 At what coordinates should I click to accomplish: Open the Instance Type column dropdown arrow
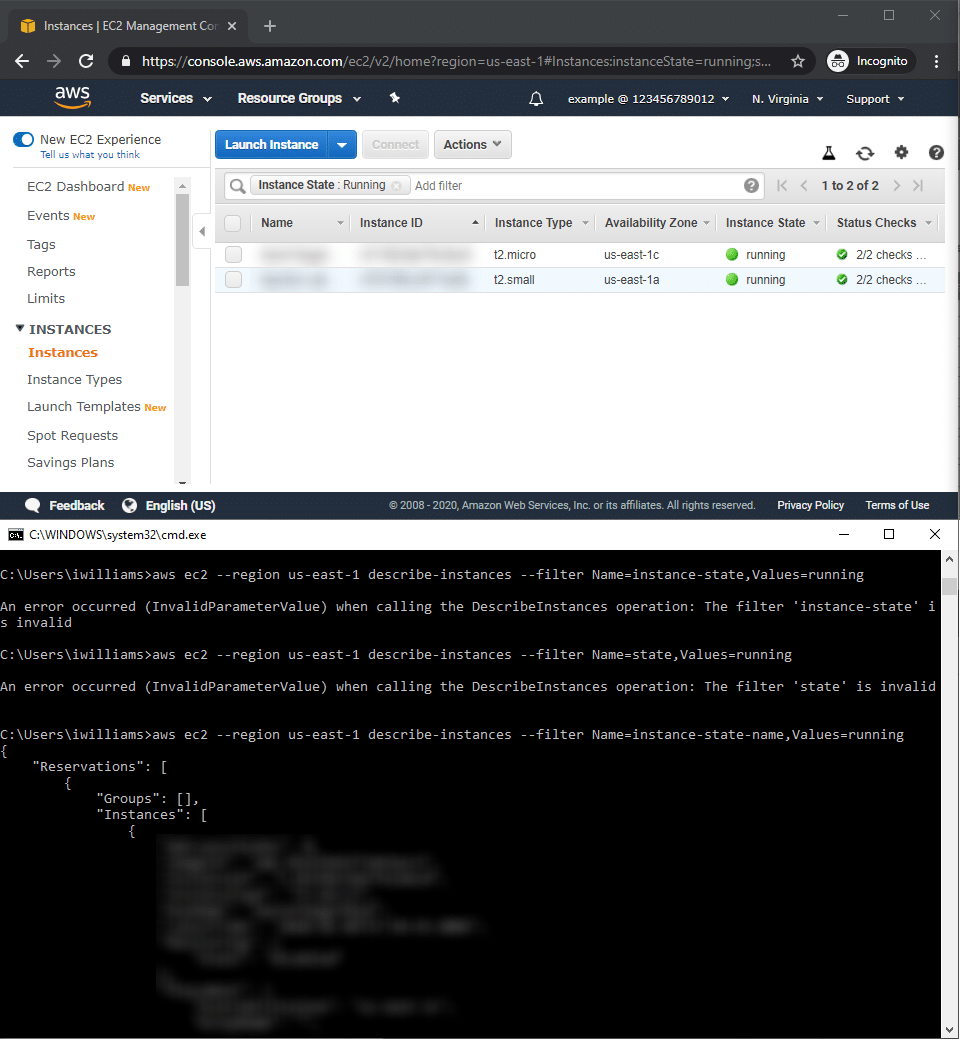click(585, 224)
